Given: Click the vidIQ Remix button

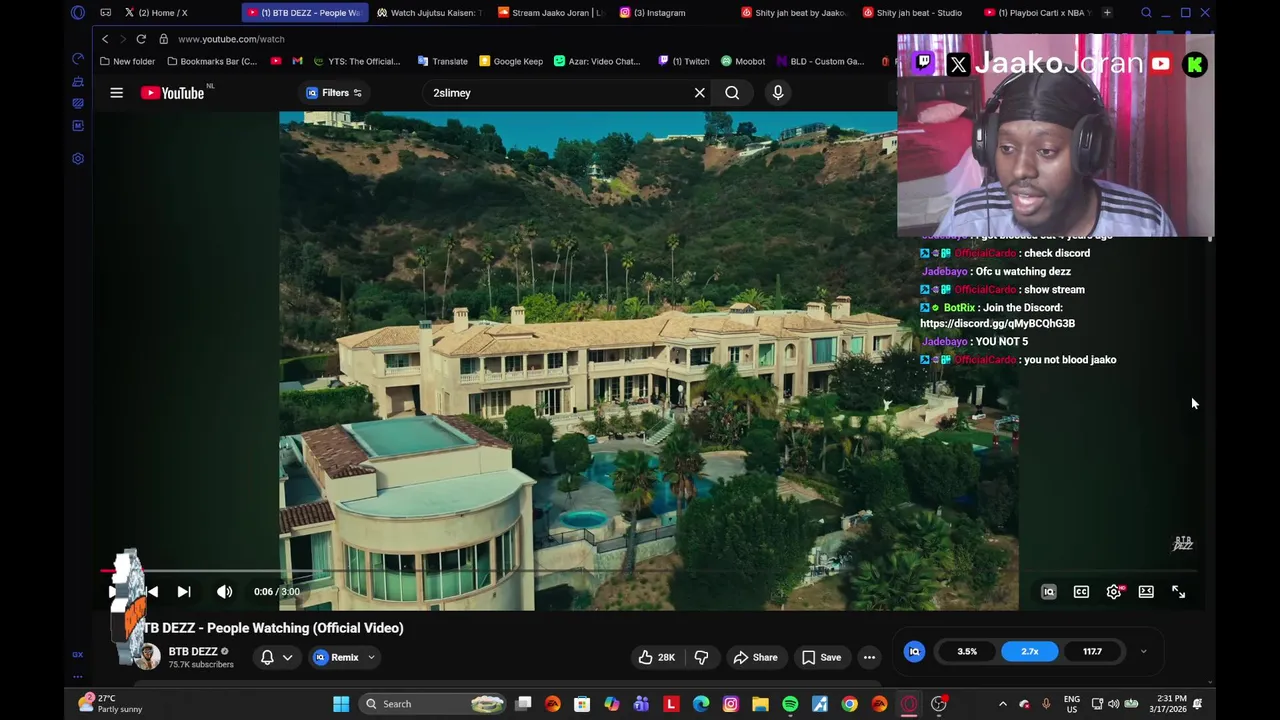Looking at the screenshot, I should point(336,657).
